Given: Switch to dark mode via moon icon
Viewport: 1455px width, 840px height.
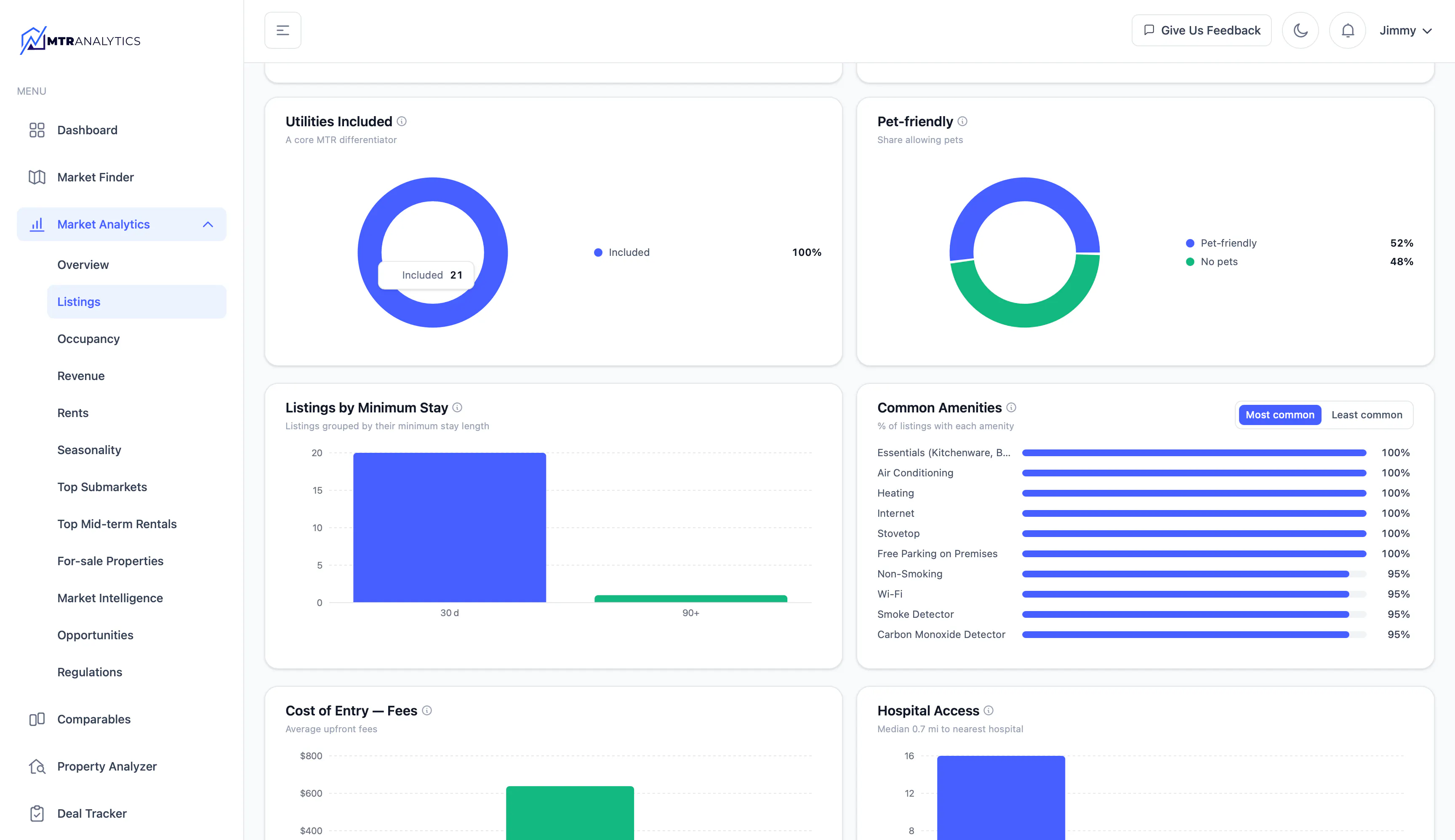Looking at the screenshot, I should [1300, 31].
